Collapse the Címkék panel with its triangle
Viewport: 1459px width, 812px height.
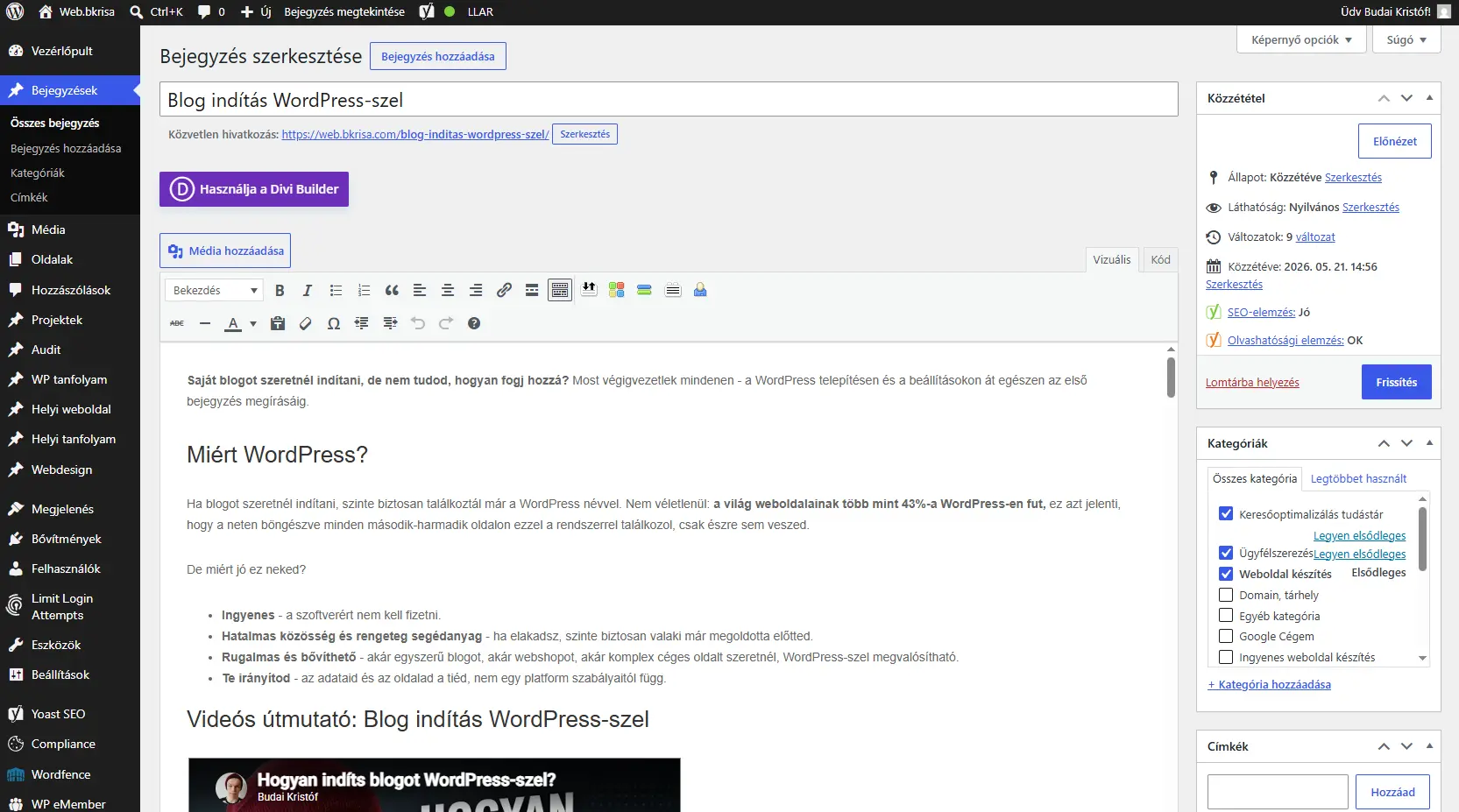coord(1429,746)
